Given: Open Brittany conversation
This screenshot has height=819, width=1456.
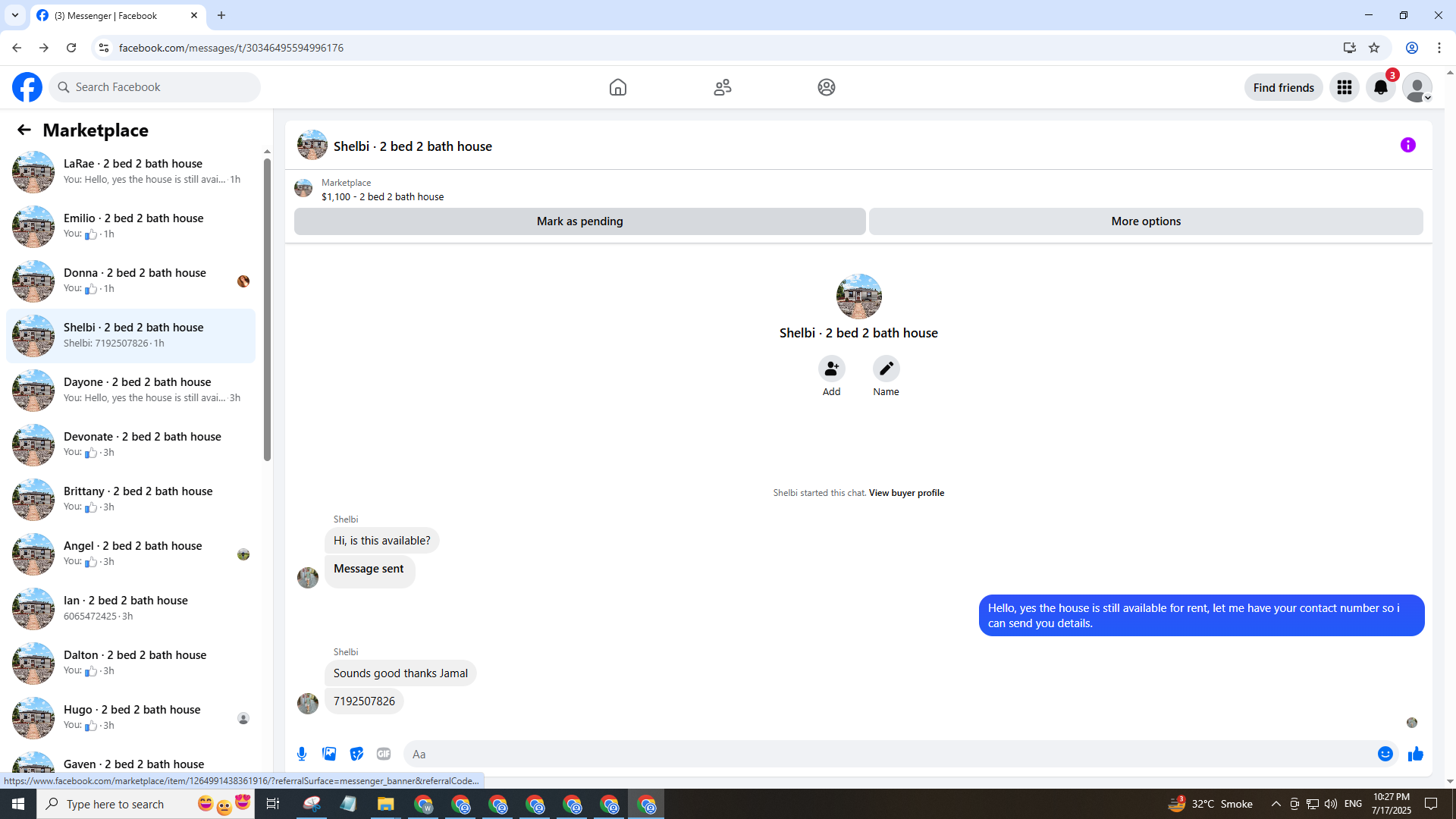Looking at the screenshot, I should coord(130,499).
